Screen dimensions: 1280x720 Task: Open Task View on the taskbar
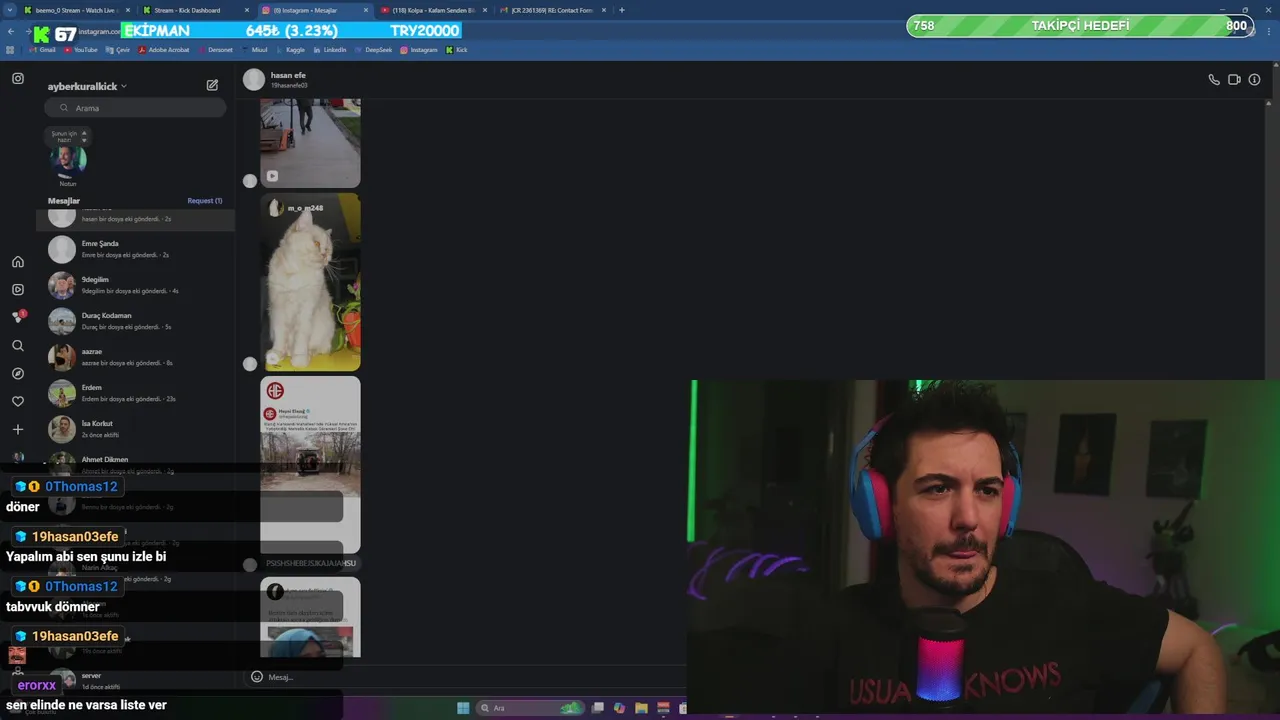pyautogui.click(x=597, y=708)
